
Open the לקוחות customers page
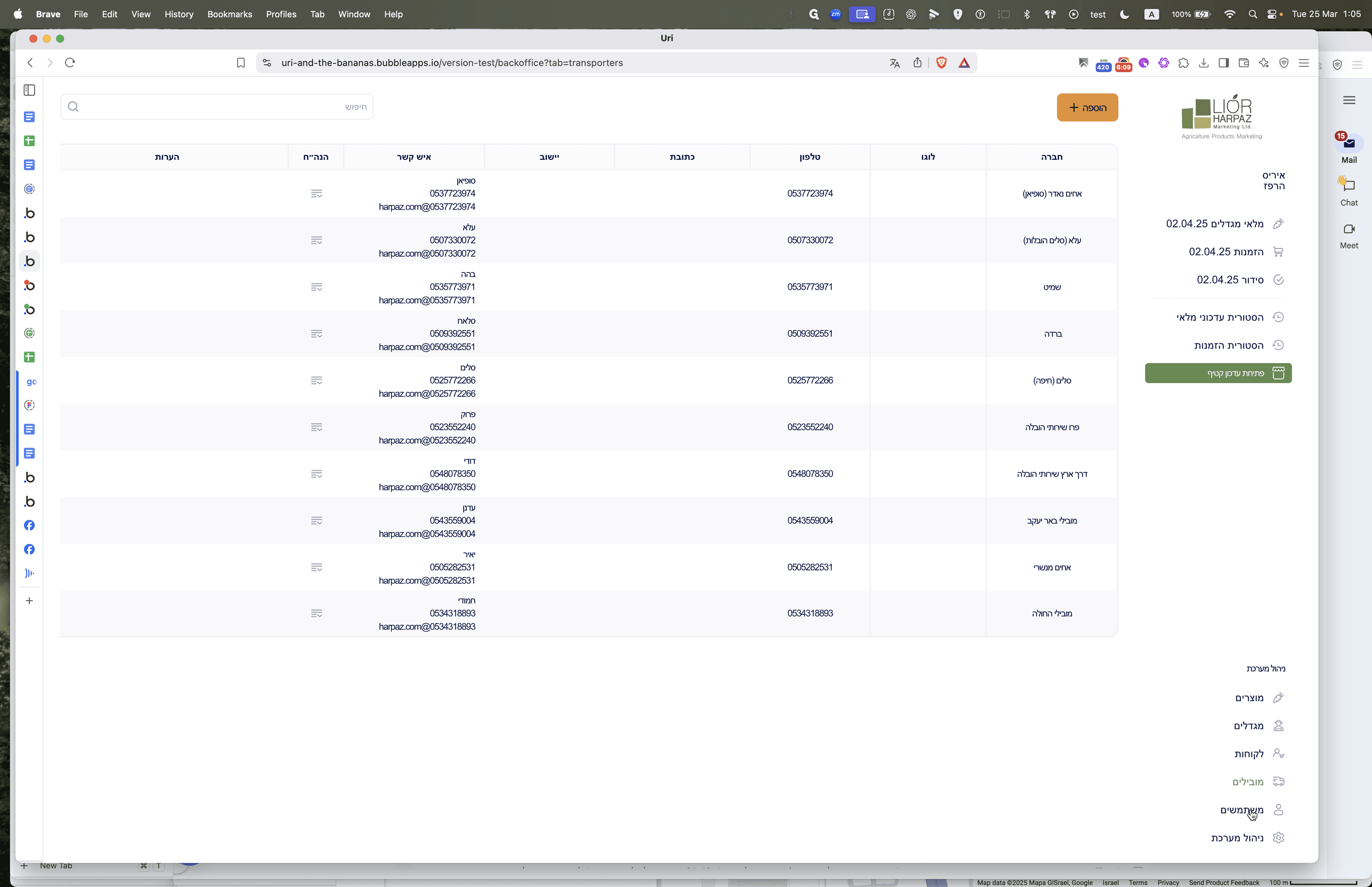coord(1249,753)
